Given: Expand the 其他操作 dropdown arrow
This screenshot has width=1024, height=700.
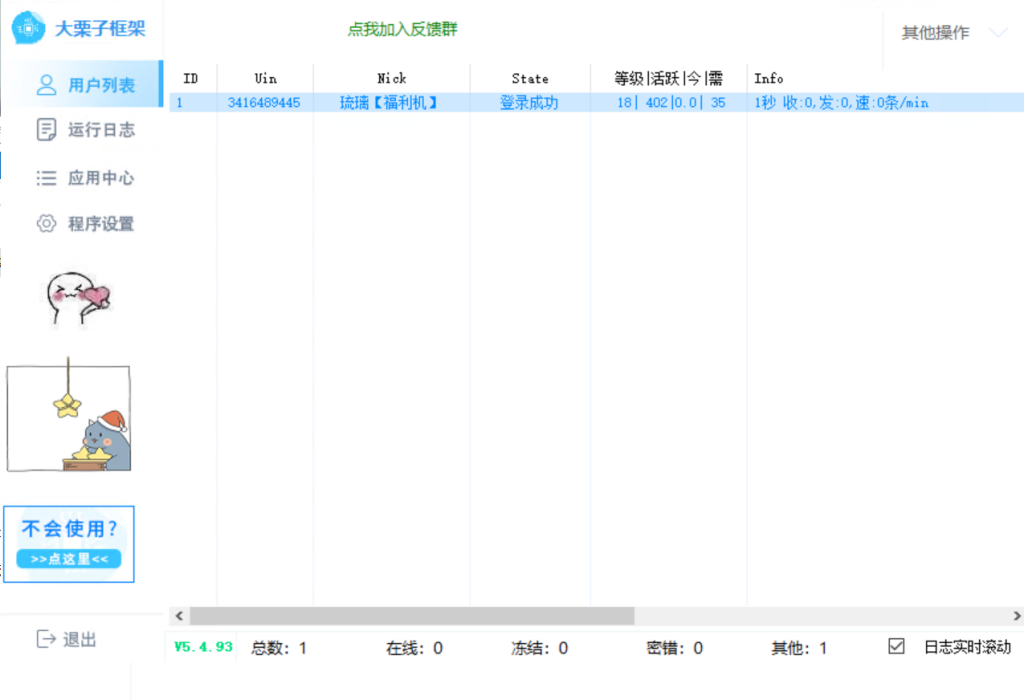Looking at the screenshot, I should pos(997,33).
